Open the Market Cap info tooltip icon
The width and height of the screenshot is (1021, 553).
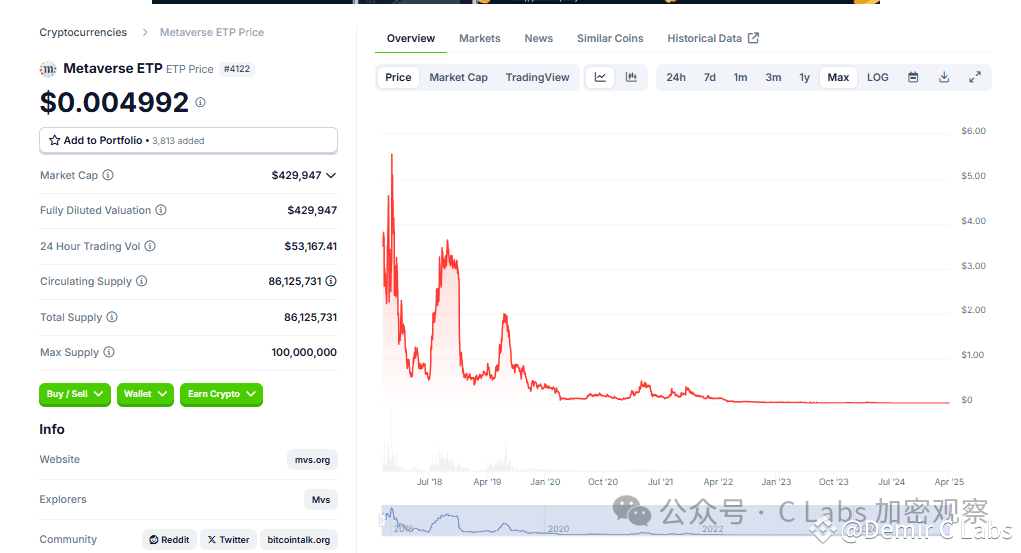tap(108, 175)
